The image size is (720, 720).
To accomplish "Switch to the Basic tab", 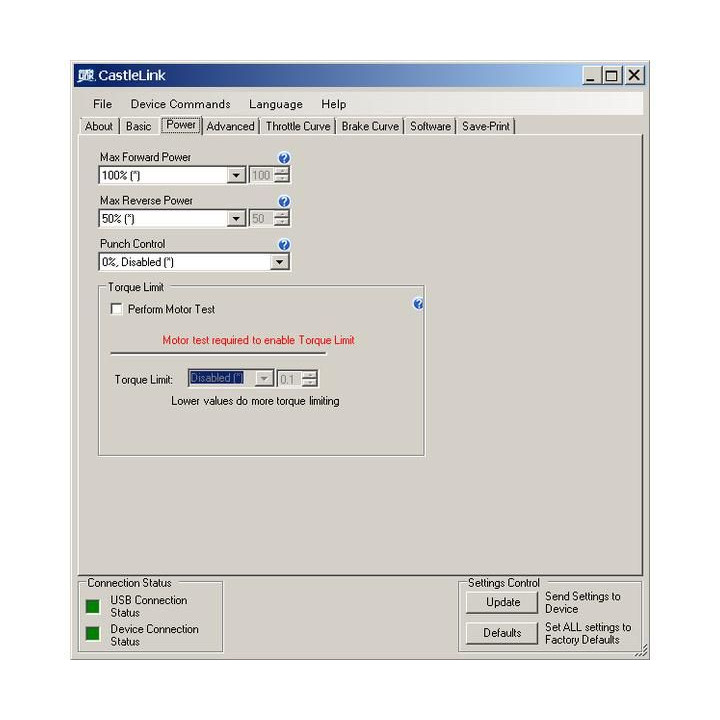I will coord(138,126).
